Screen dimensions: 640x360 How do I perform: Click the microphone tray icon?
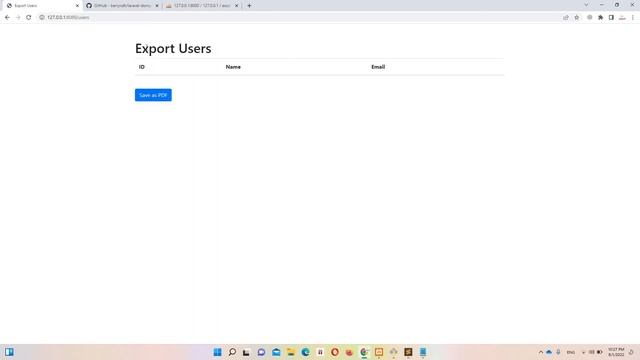click(558, 352)
